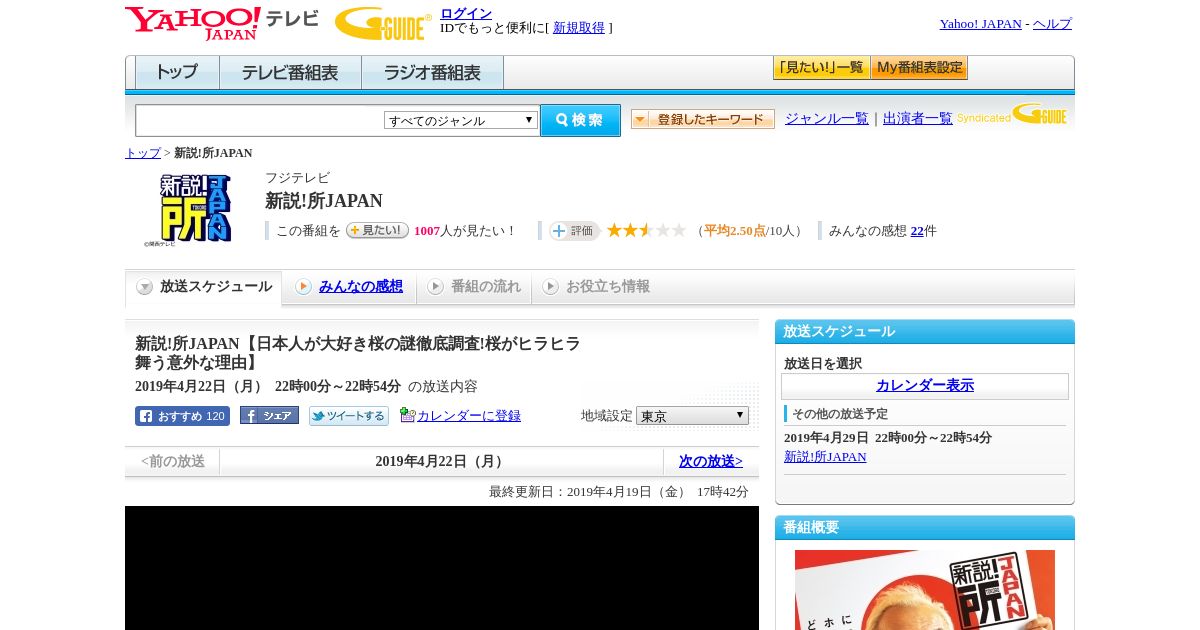Viewport: 1200px width, 630px height.
Task: Click the 「見たい!」一覧 button
Action: (821, 68)
